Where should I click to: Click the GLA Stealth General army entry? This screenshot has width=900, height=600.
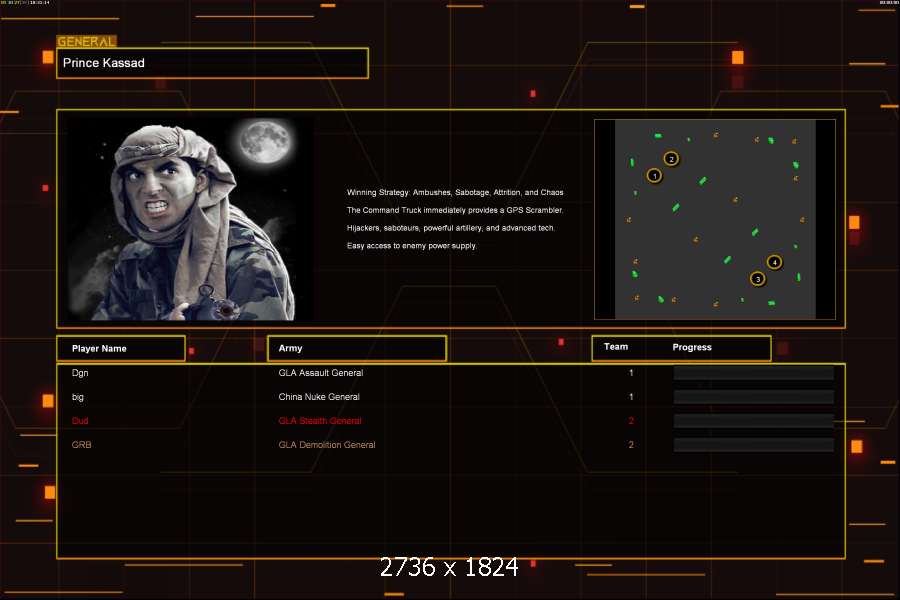[320, 421]
